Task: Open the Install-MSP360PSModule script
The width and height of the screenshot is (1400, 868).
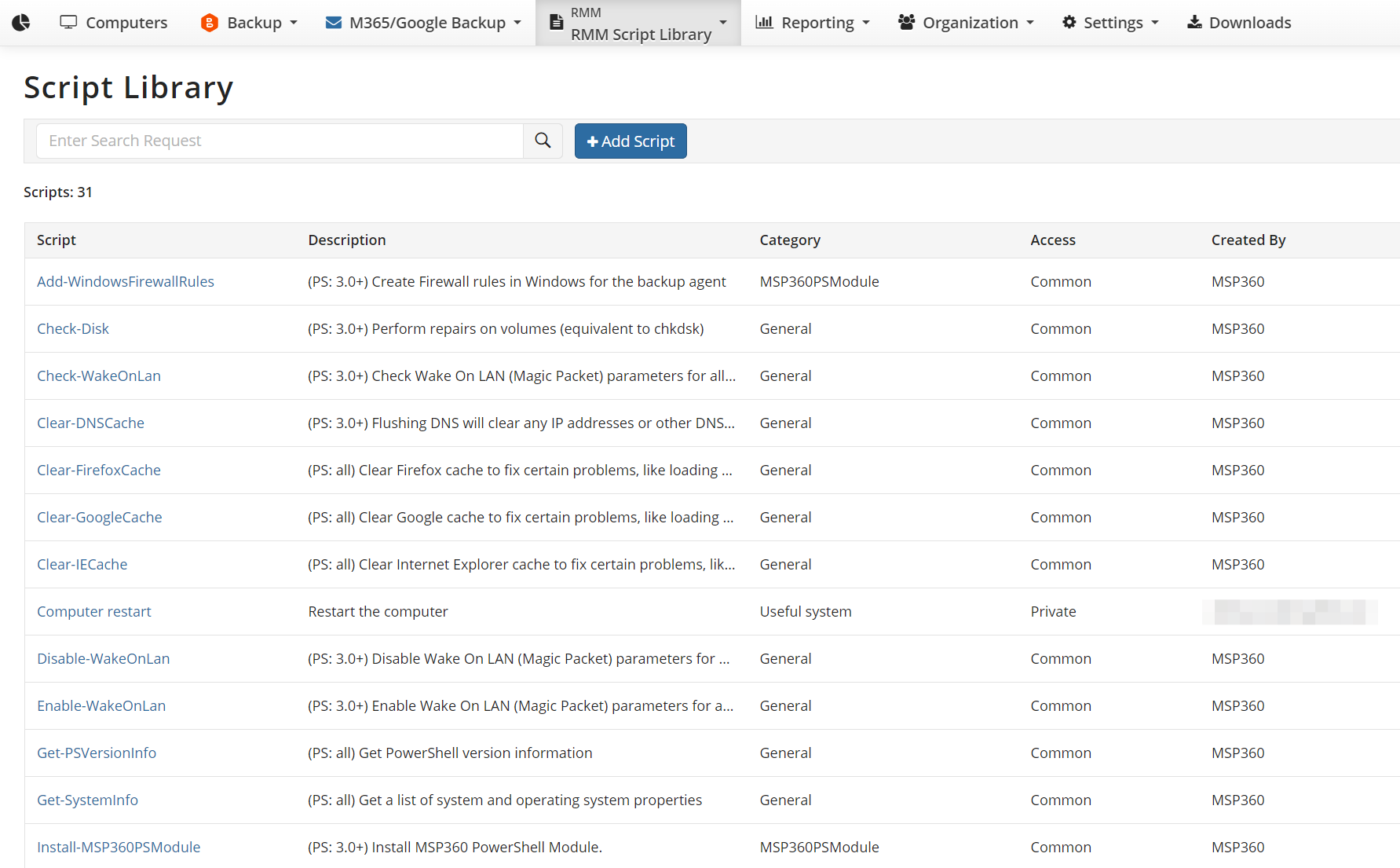Action: coord(119,847)
